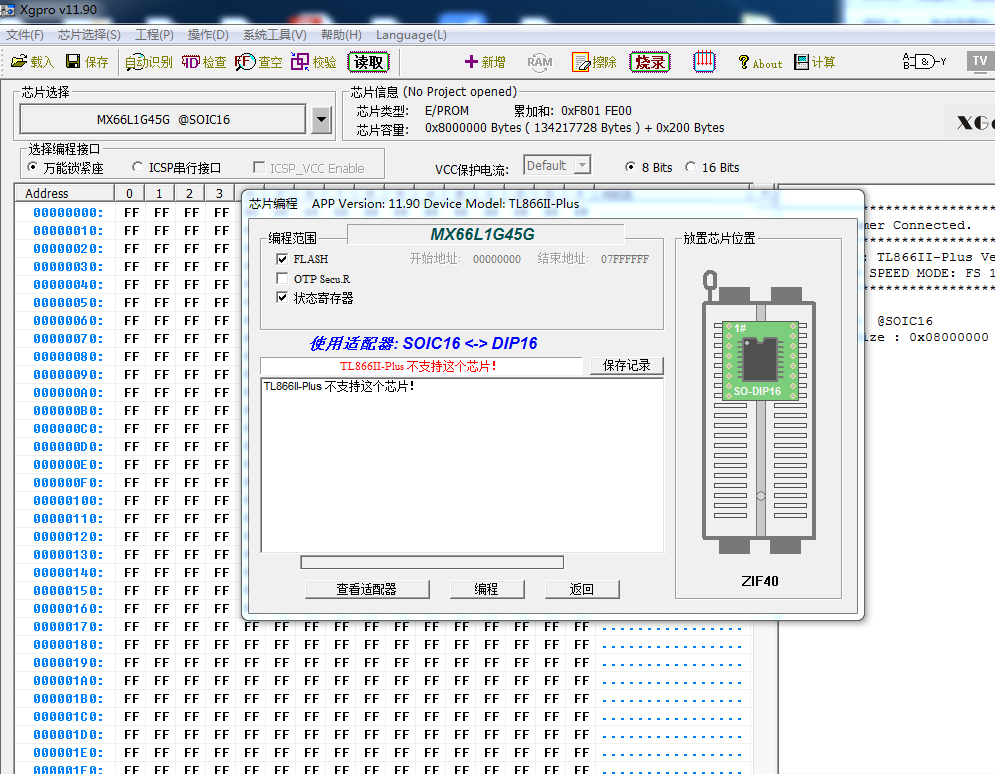Open the 系统工具(V) menu
Image resolution: width=995 pixels, height=774 pixels.
(x=274, y=35)
